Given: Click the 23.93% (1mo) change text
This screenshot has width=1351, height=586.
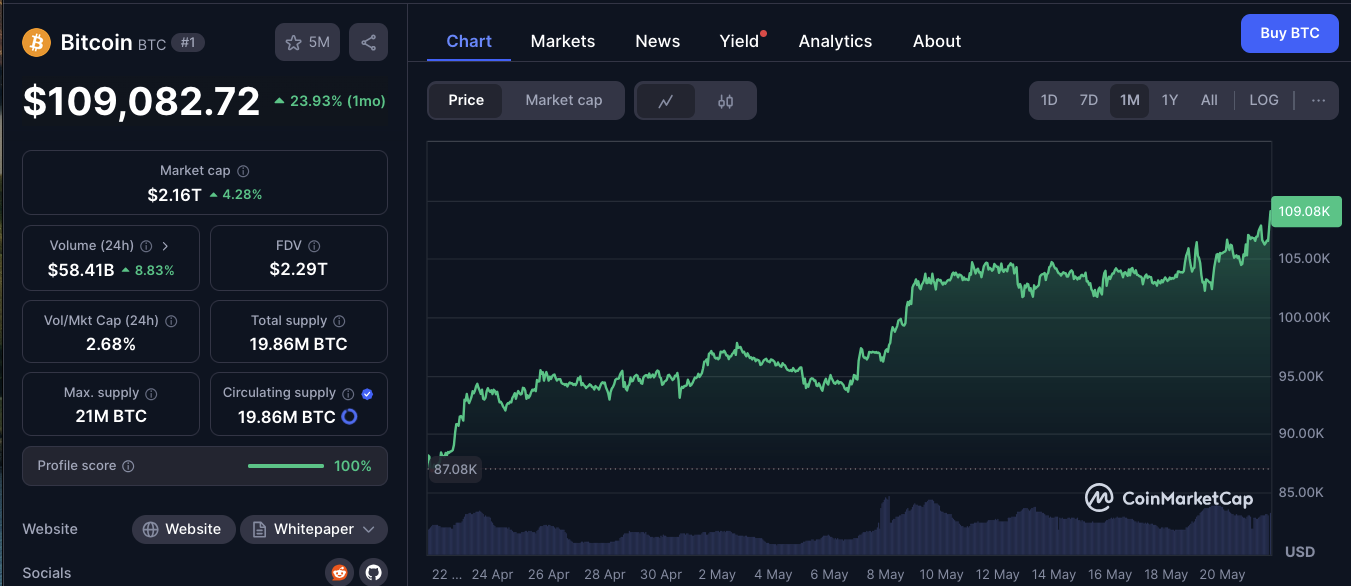Looking at the screenshot, I should pyautogui.click(x=338, y=101).
